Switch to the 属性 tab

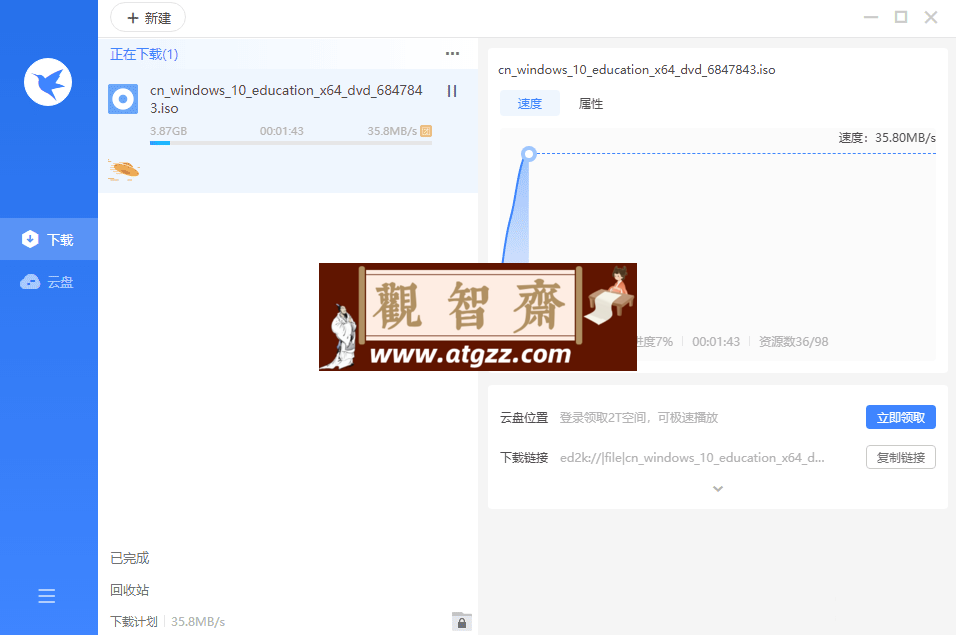pyautogui.click(x=590, y=104)
